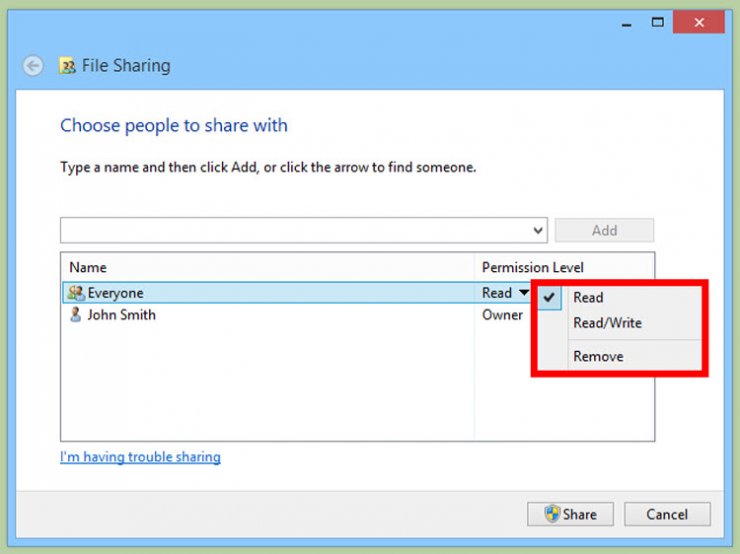Click the Everyone group icon
Image resolution: width=740 pixels, height=554 pixels.
tap(76, 293)
